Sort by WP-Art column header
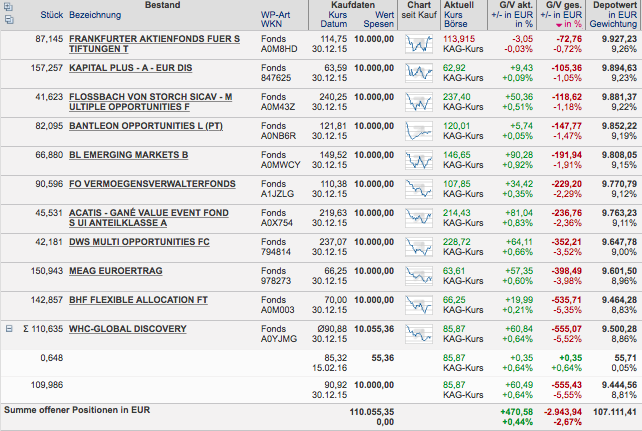 click(275, 15)
